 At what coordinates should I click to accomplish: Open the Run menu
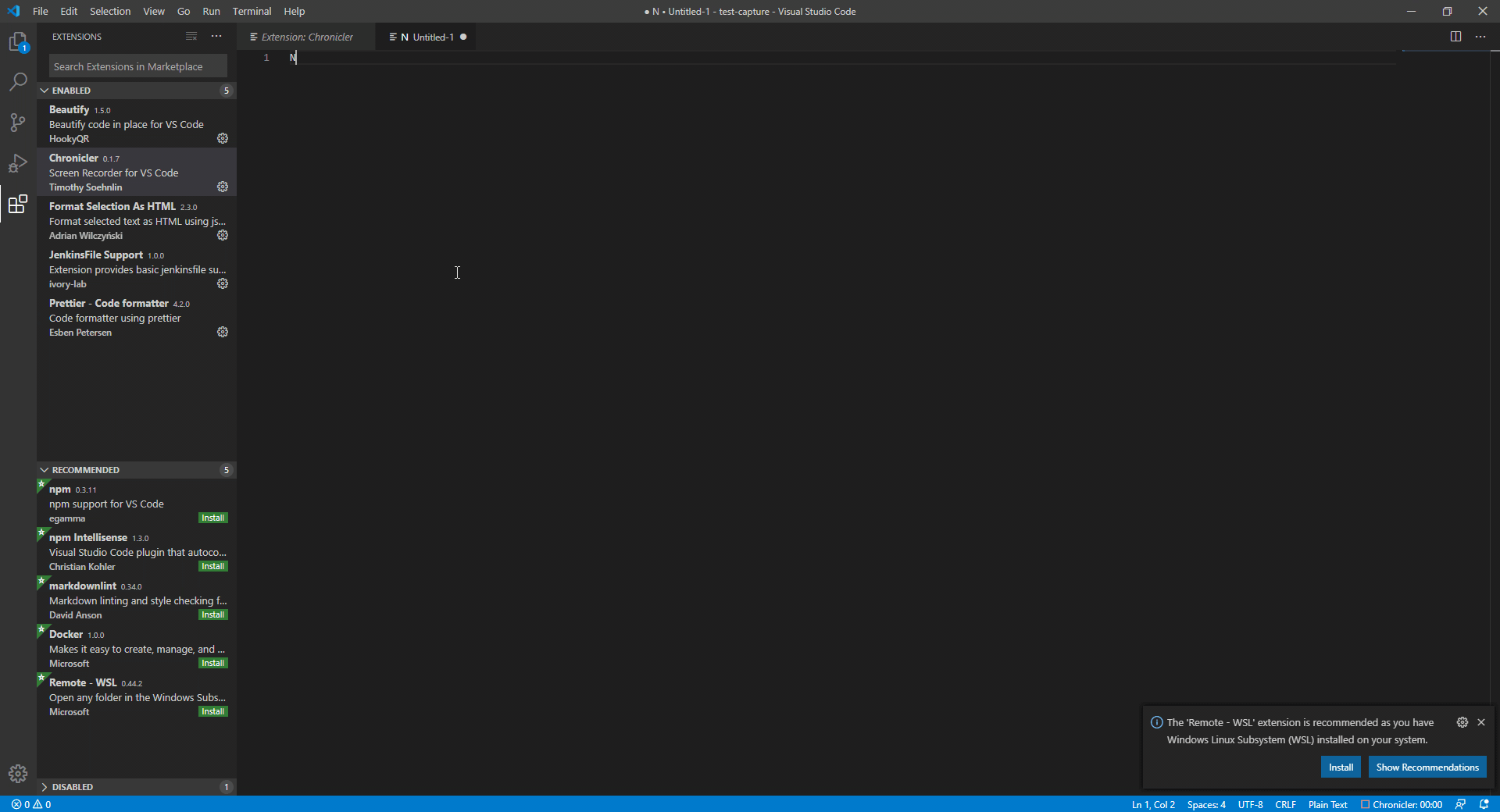211,11
